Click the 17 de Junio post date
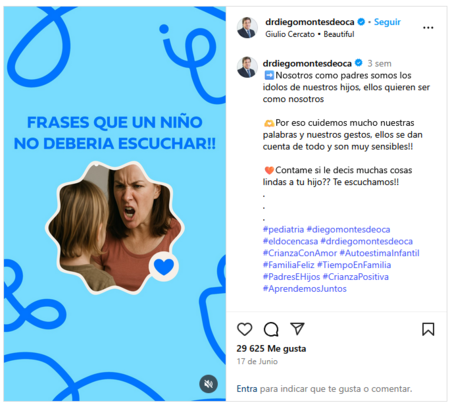Screen dimensions: 450x405 pos(257,361)
